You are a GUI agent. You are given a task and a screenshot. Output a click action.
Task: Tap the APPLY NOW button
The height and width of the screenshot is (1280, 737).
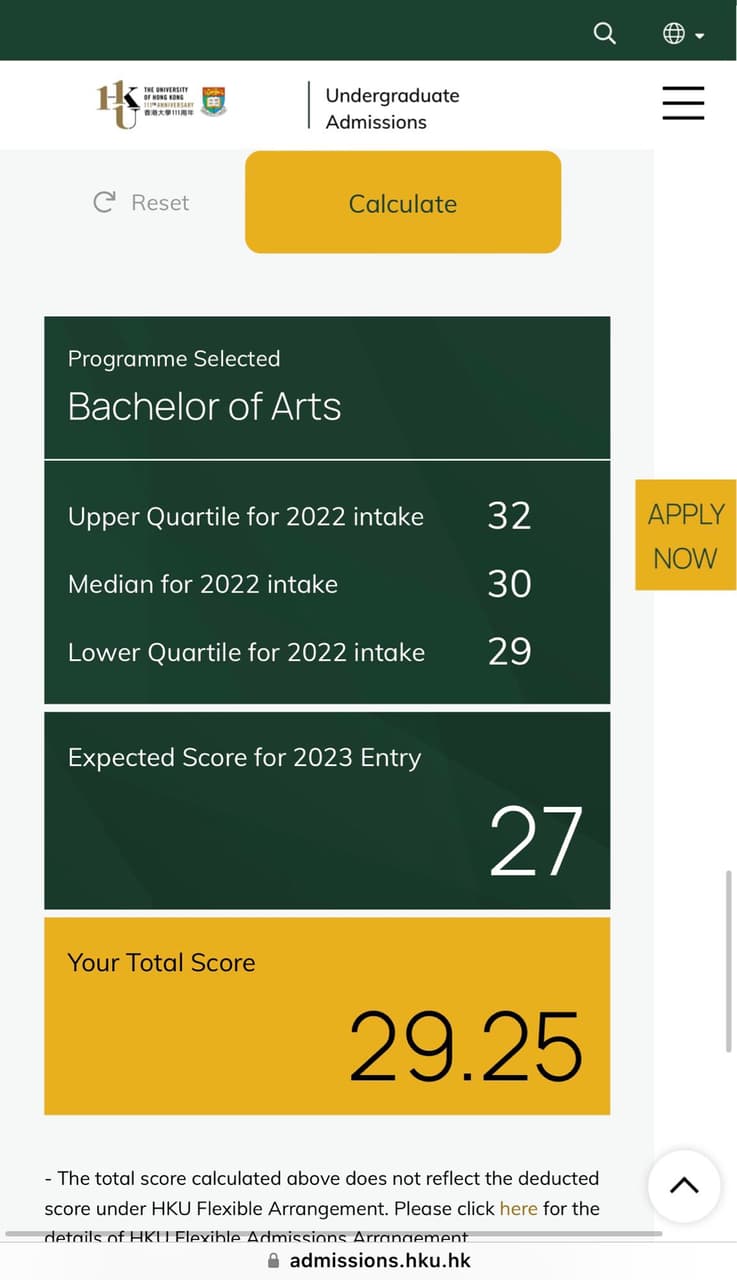coord(685,535)
